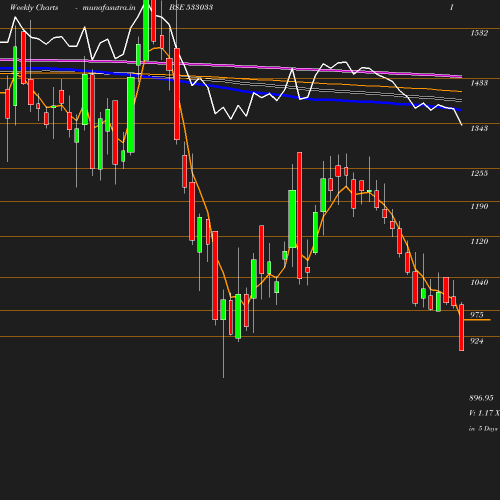The width and height of the screenshot is (500, 500).
Task: Click the 'Weekly Charts' title text
Action: pyautogui.click(x=34, y=8)
